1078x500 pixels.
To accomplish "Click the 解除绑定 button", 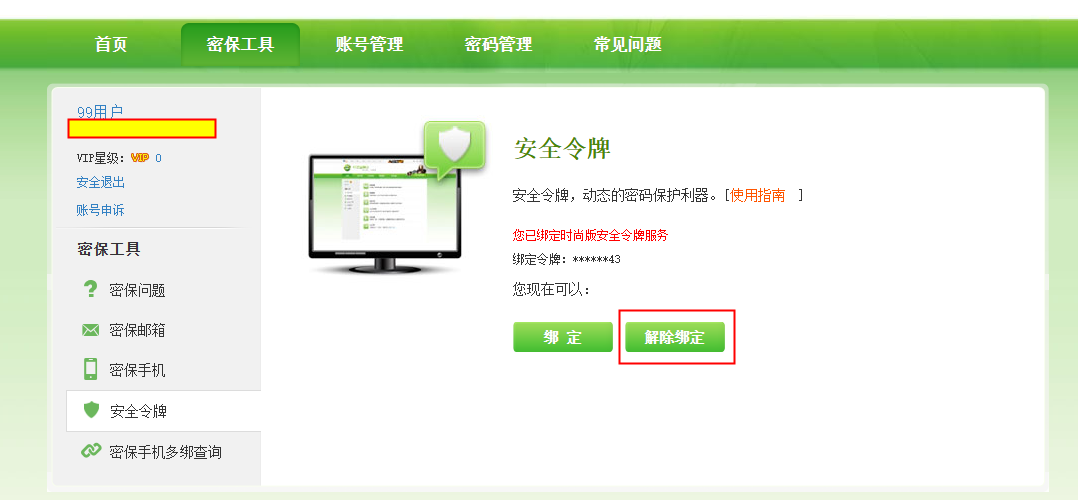I will (x=674, y=337).
